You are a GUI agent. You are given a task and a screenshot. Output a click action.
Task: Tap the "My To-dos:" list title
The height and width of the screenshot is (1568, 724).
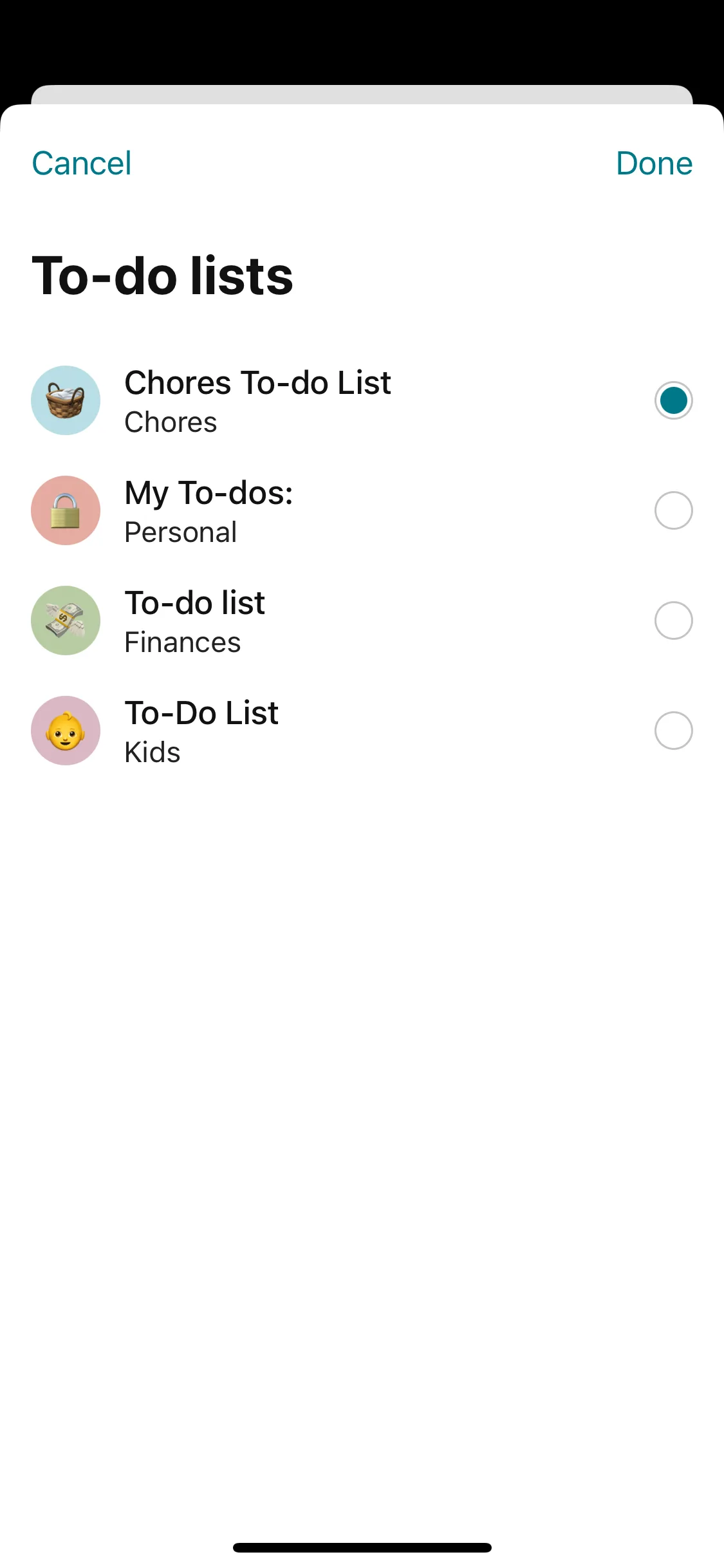pos(209,493)
